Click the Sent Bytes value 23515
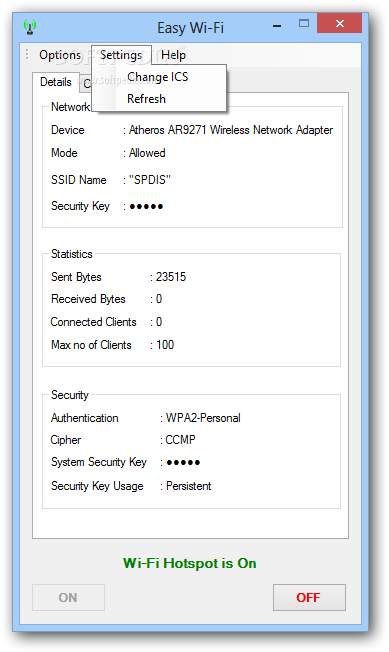Screen dimensions: 389x652 (x=171, y=277)
